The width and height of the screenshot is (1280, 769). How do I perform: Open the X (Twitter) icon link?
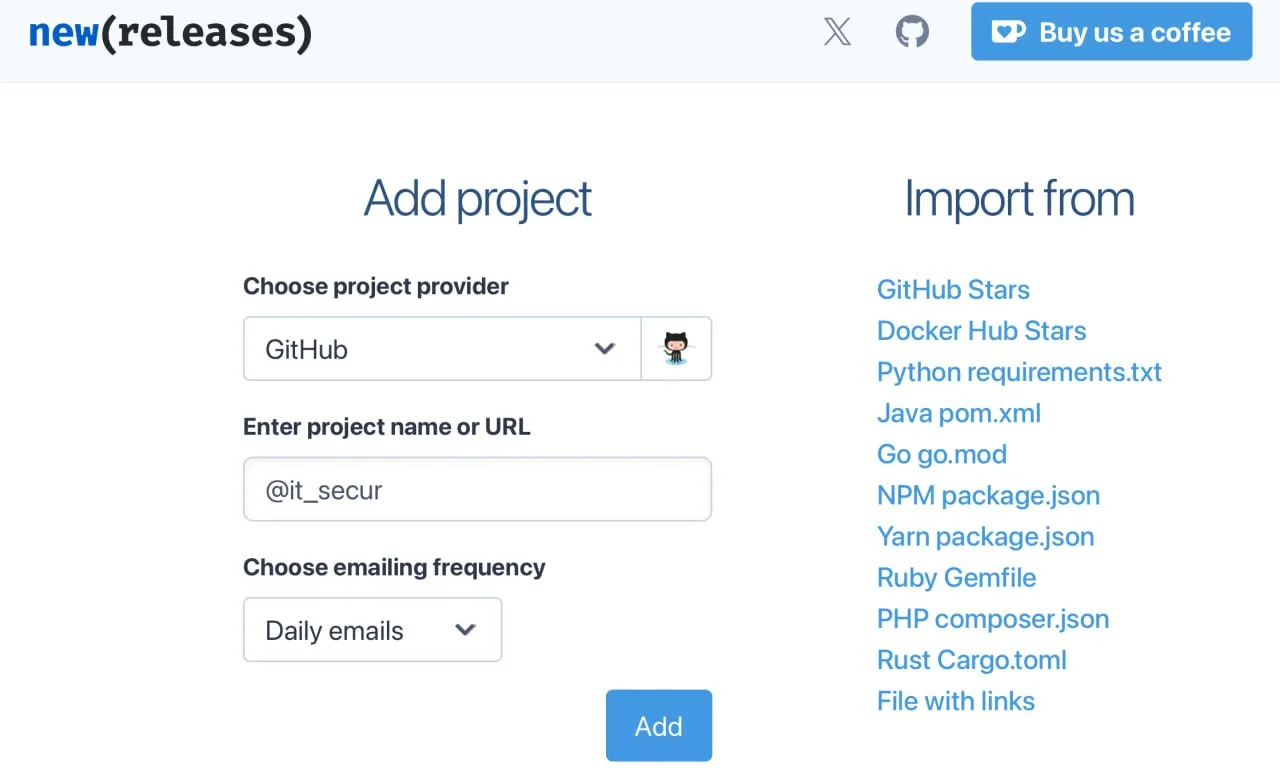pyautogui.click(x=837, y=32)
